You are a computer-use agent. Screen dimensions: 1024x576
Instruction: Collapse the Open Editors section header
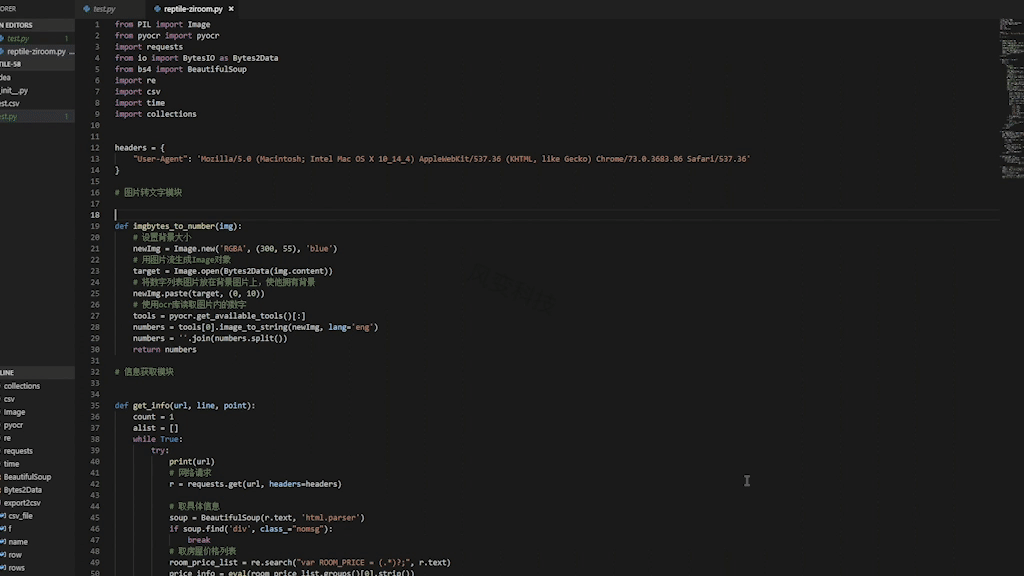tap(37, 25)
